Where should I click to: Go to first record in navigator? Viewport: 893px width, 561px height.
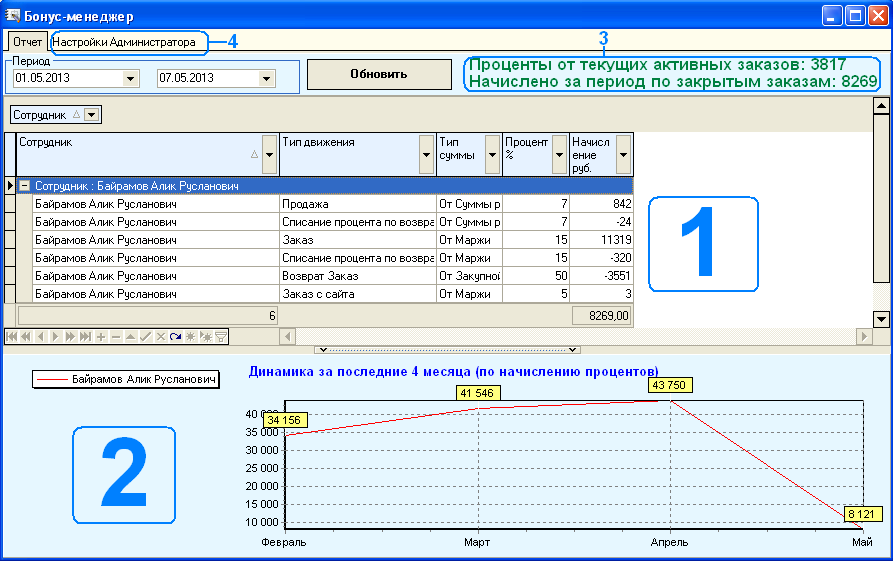[x=11, y=337]
